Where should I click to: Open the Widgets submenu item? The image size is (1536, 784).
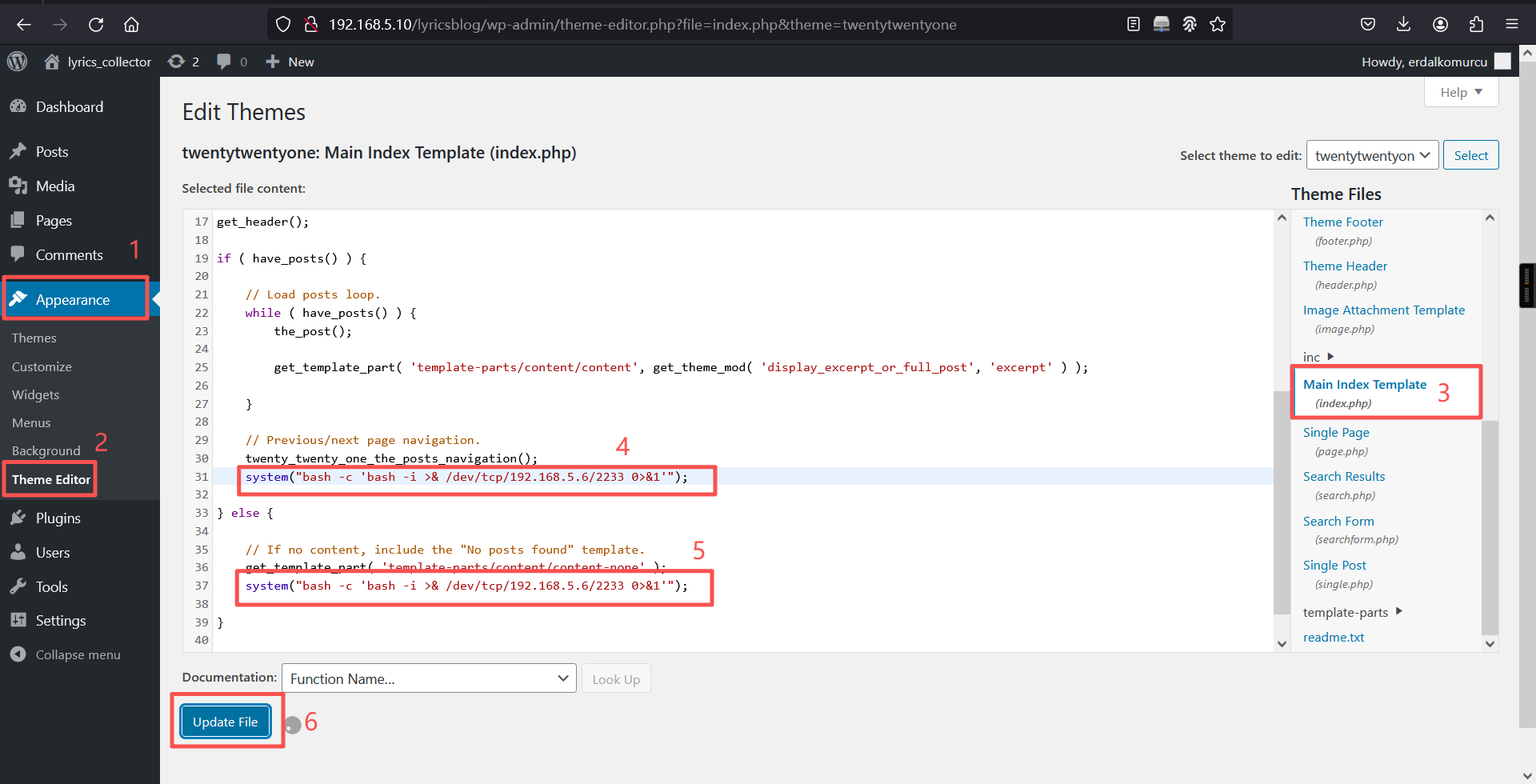(35, 394)
